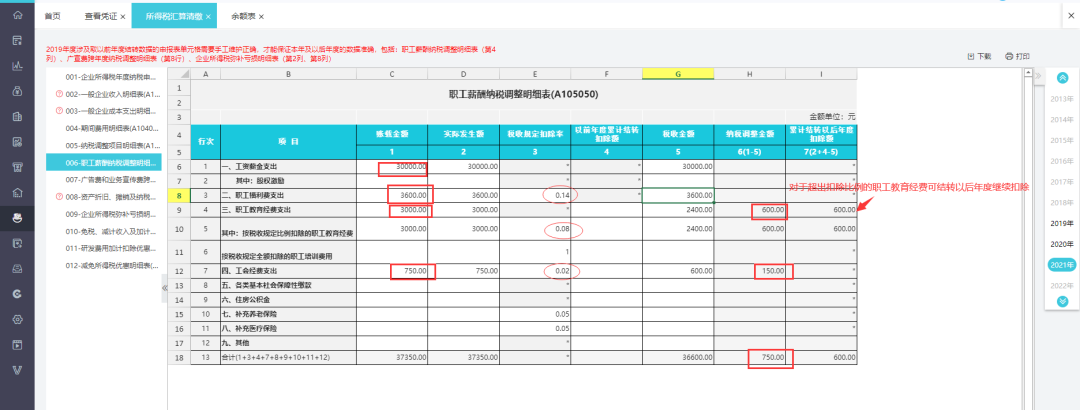
Task: Collapse the form list with « arrow
Action: (164, 287)
